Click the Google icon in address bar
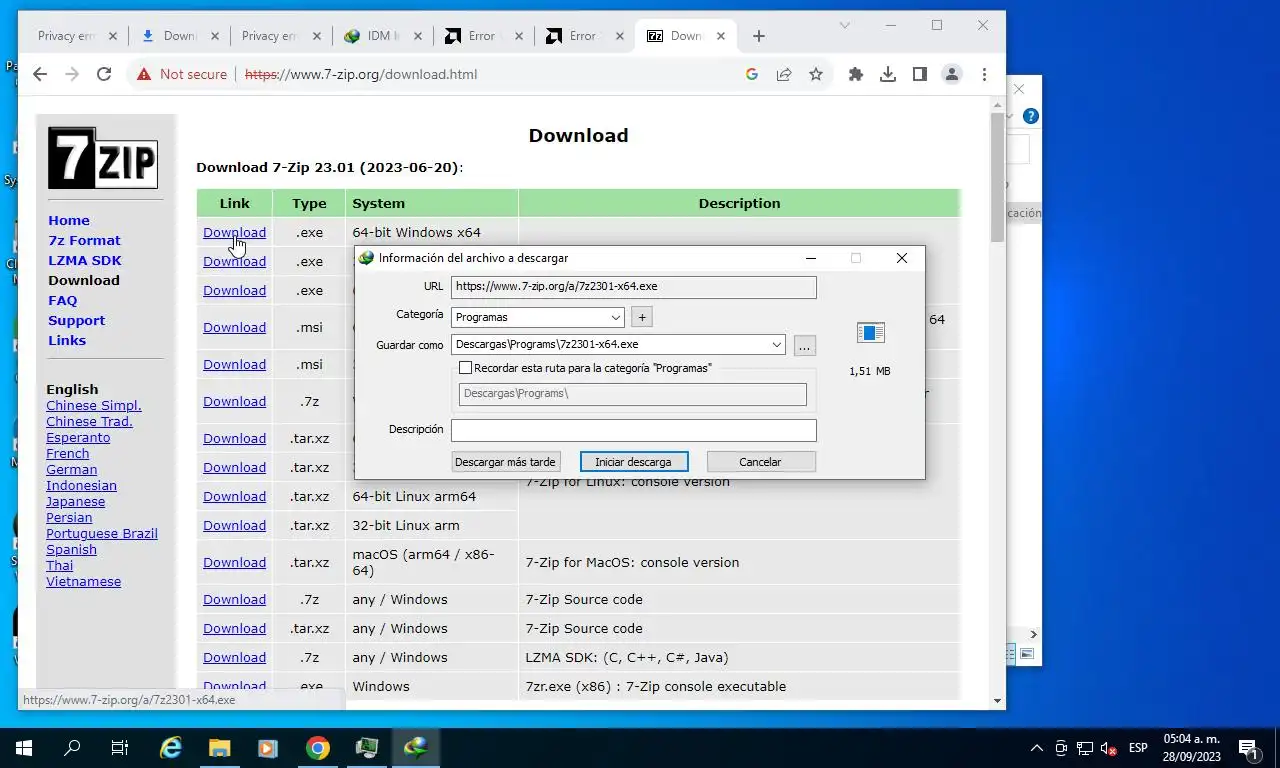 click(x=752, y=74)
